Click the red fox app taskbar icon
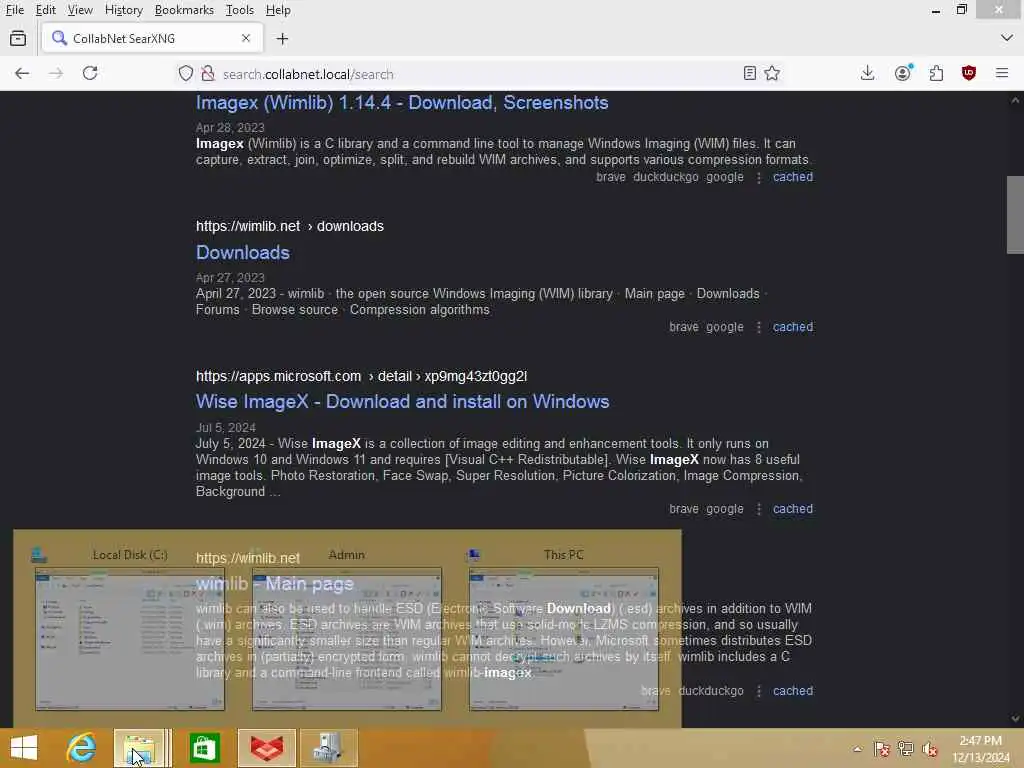 click(x=266, y=748)
